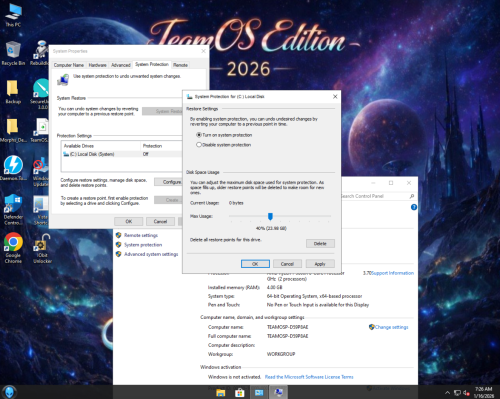500x399 pixels.
Task: Select the TeamOS file on the desktop
Action: pos(41,130)
